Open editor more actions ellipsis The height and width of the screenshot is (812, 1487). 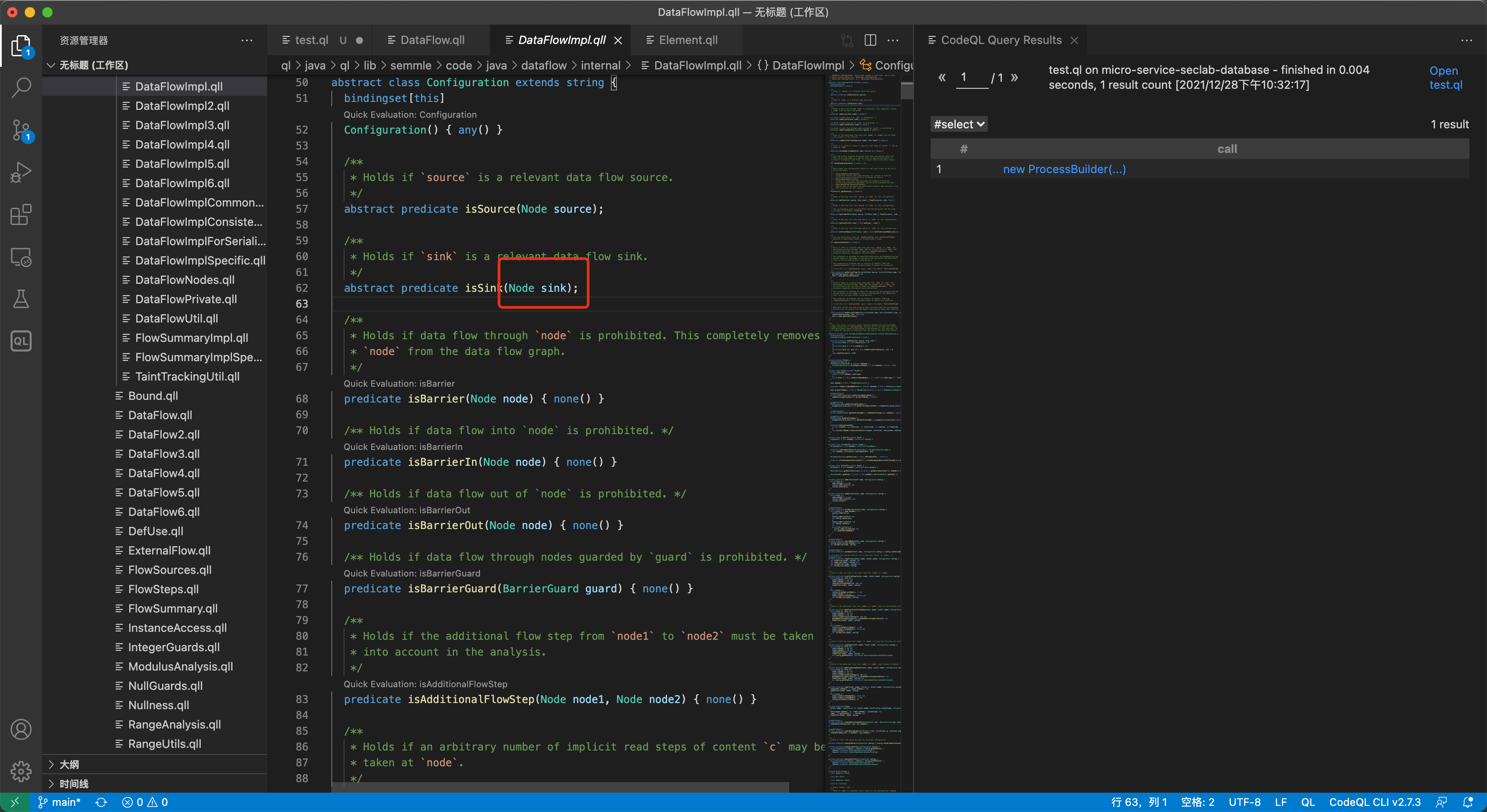pyautogui.click(x=893, y=40)
